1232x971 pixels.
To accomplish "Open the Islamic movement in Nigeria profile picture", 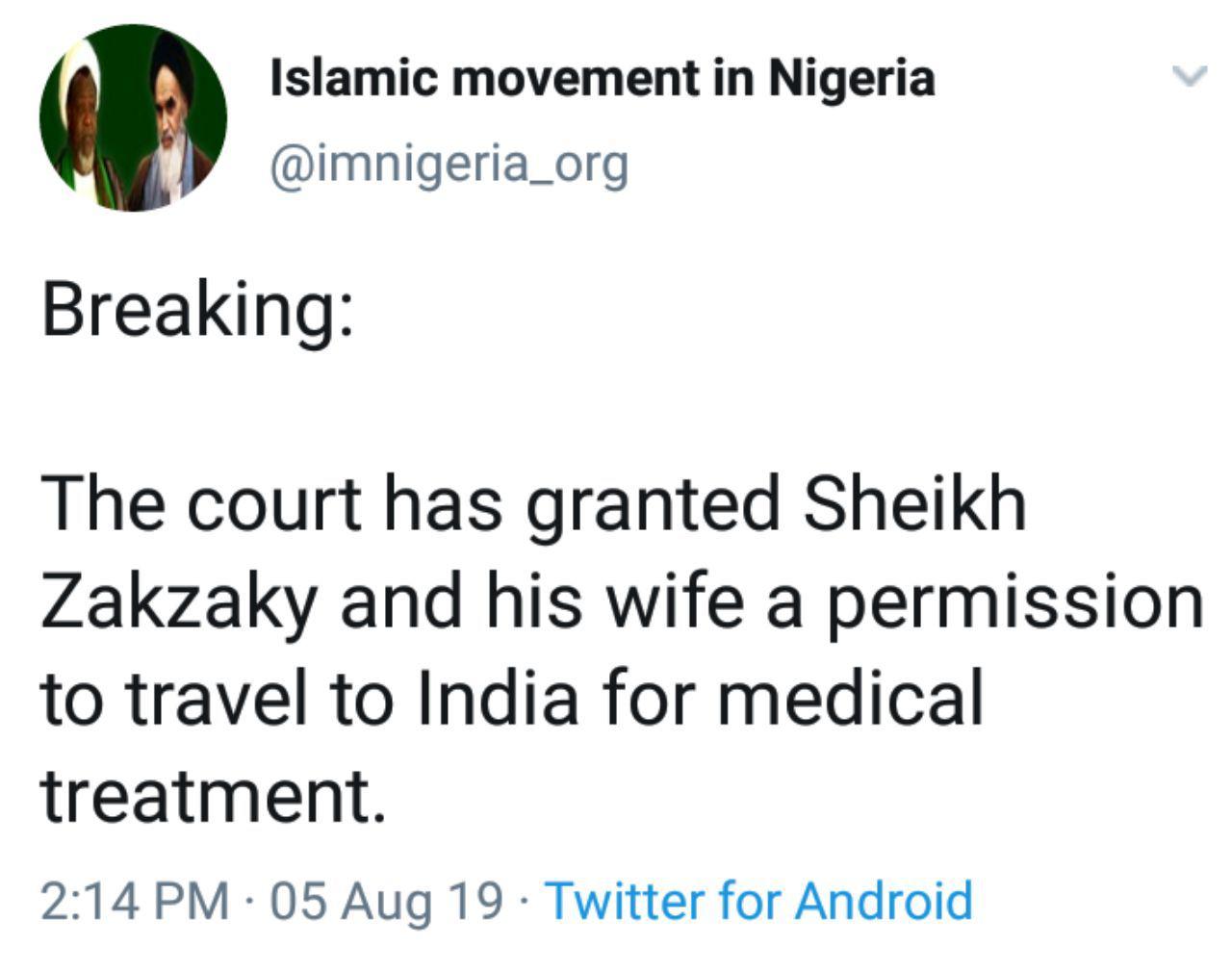I will 133,118.
